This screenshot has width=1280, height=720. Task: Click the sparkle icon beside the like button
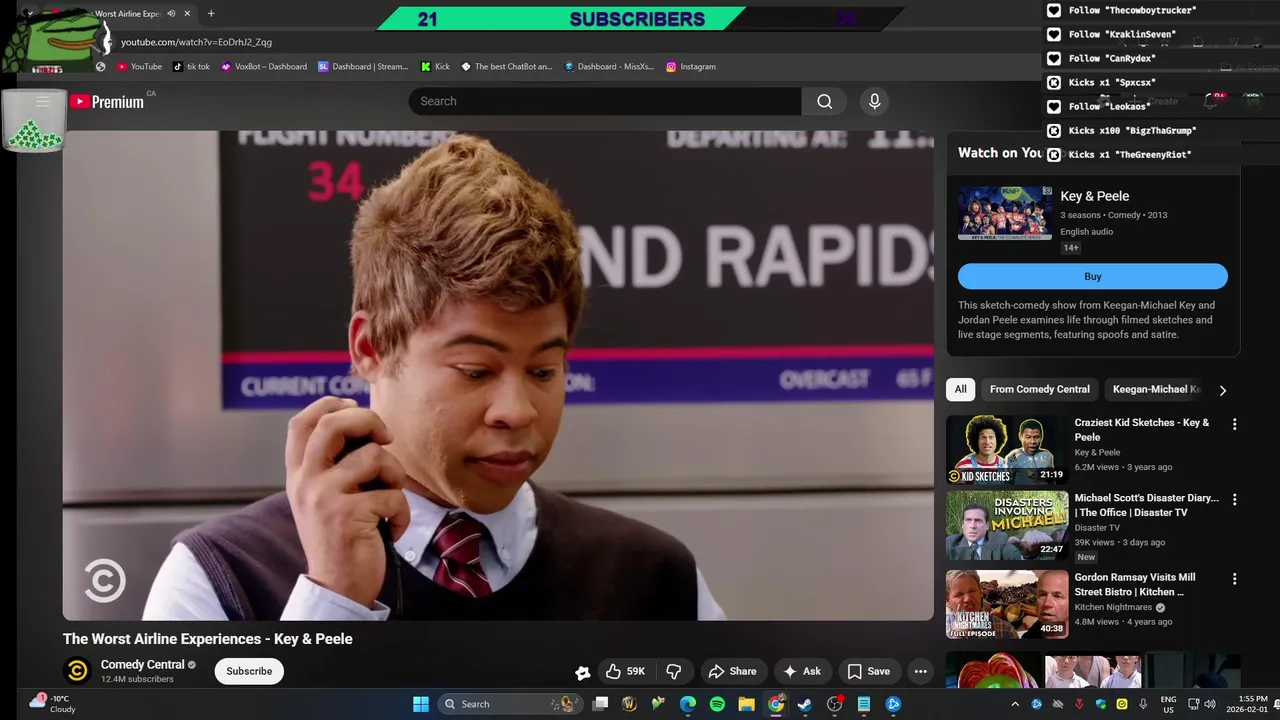click(x=582, y=672)
